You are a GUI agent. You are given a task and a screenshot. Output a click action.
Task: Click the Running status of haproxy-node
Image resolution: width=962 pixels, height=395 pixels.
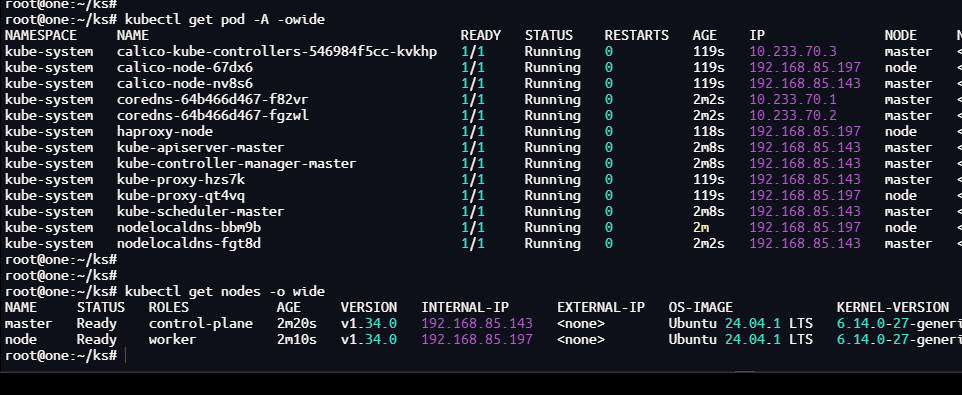[552, 132]
